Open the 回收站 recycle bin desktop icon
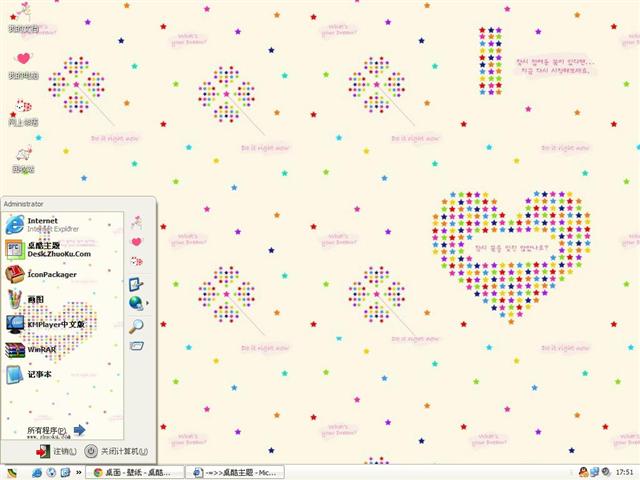The image size is (640, 480). pyautogui.click(x=24, y=160)
